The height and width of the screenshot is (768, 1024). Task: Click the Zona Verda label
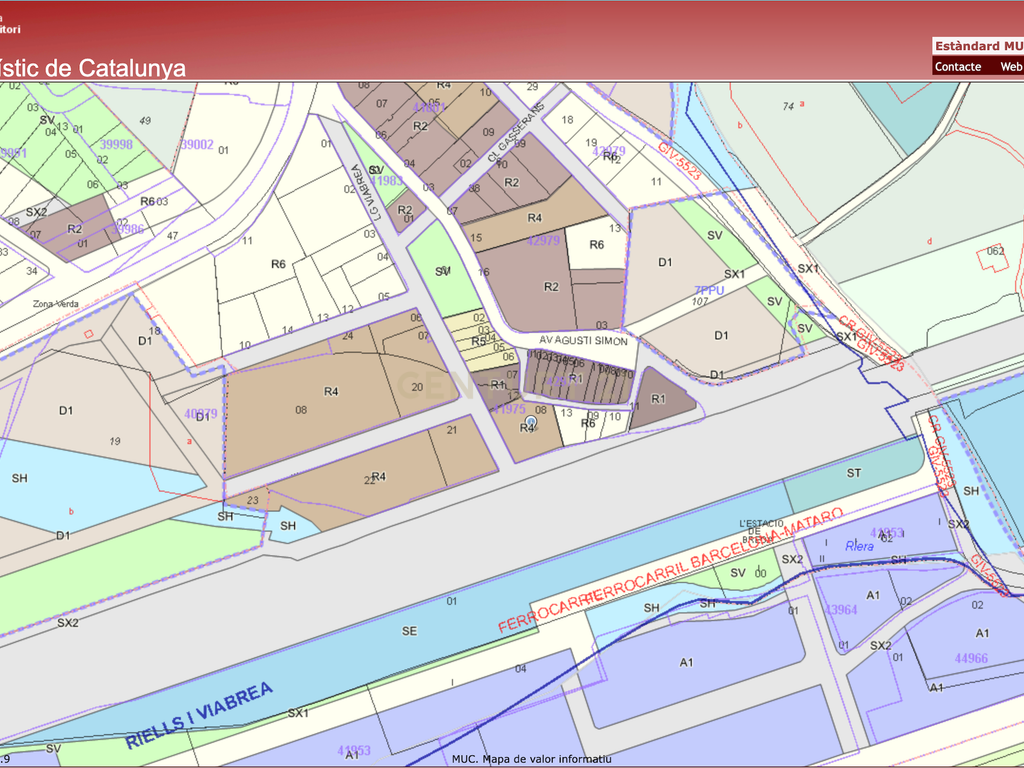tap(56, 304)
